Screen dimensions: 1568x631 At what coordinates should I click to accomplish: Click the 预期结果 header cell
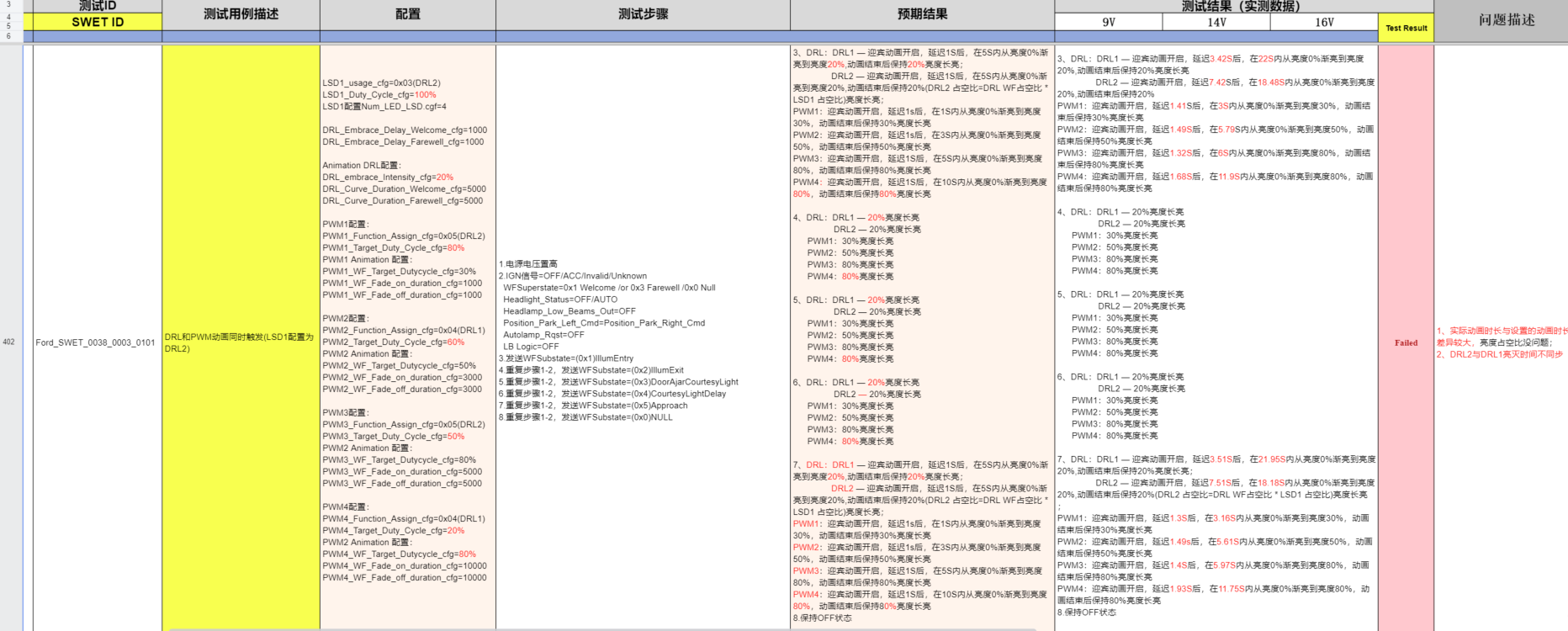[922, 14]
